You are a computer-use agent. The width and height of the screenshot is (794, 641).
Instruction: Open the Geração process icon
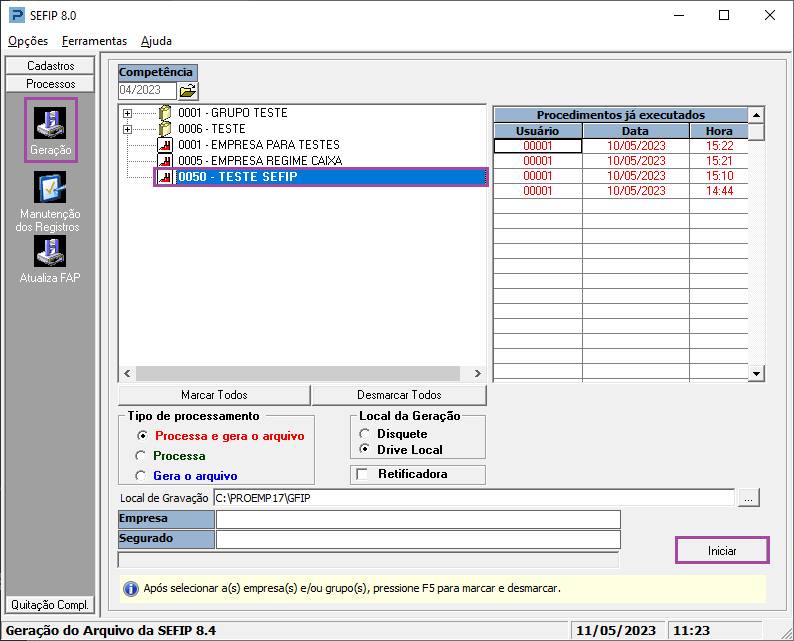(x=50, y=123)
